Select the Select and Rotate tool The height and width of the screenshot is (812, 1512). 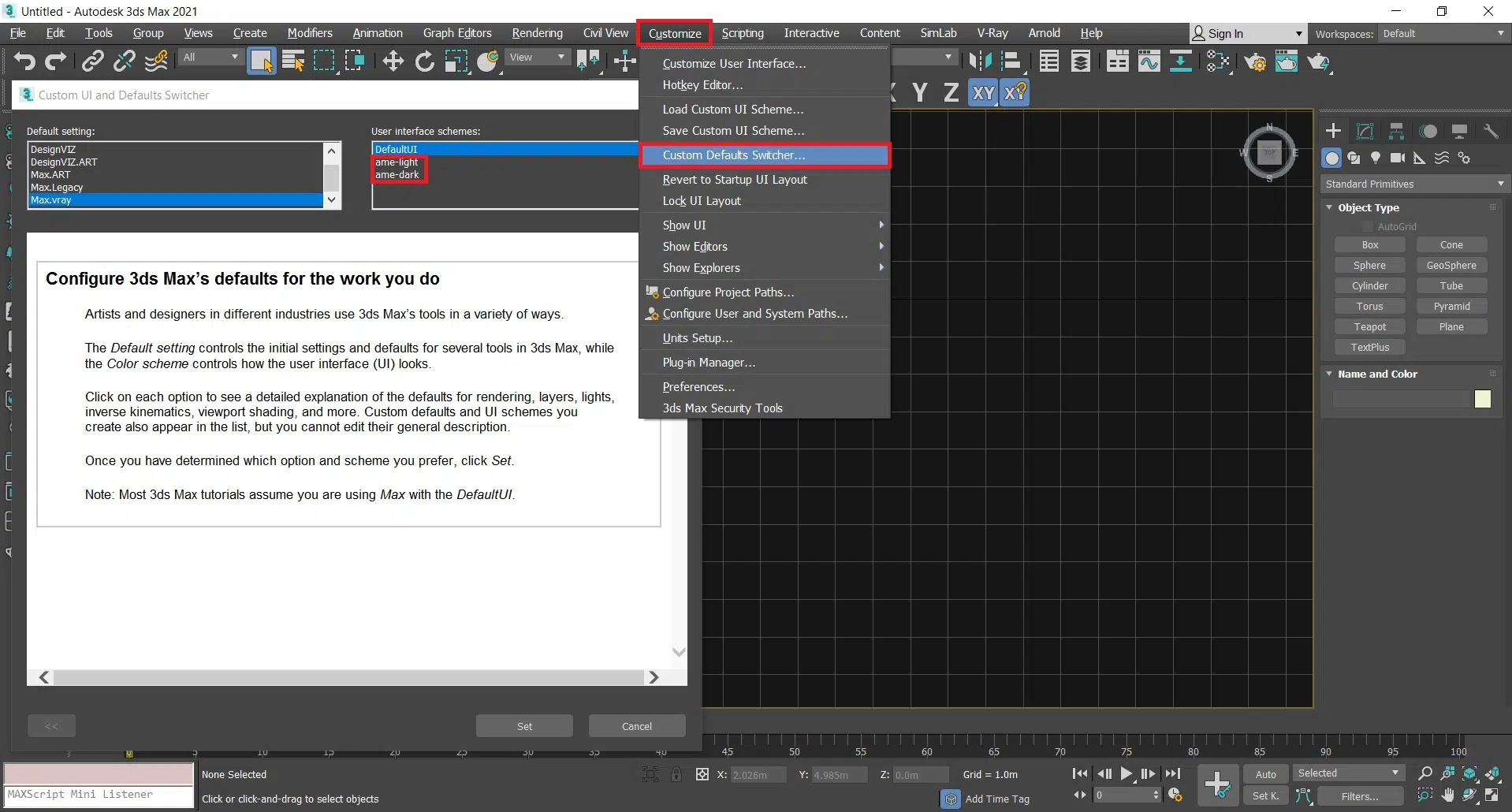click(x=424, y=61)
